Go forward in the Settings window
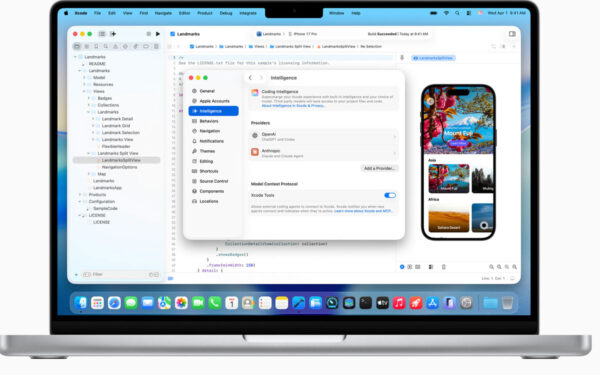 (x=261, y=78)
